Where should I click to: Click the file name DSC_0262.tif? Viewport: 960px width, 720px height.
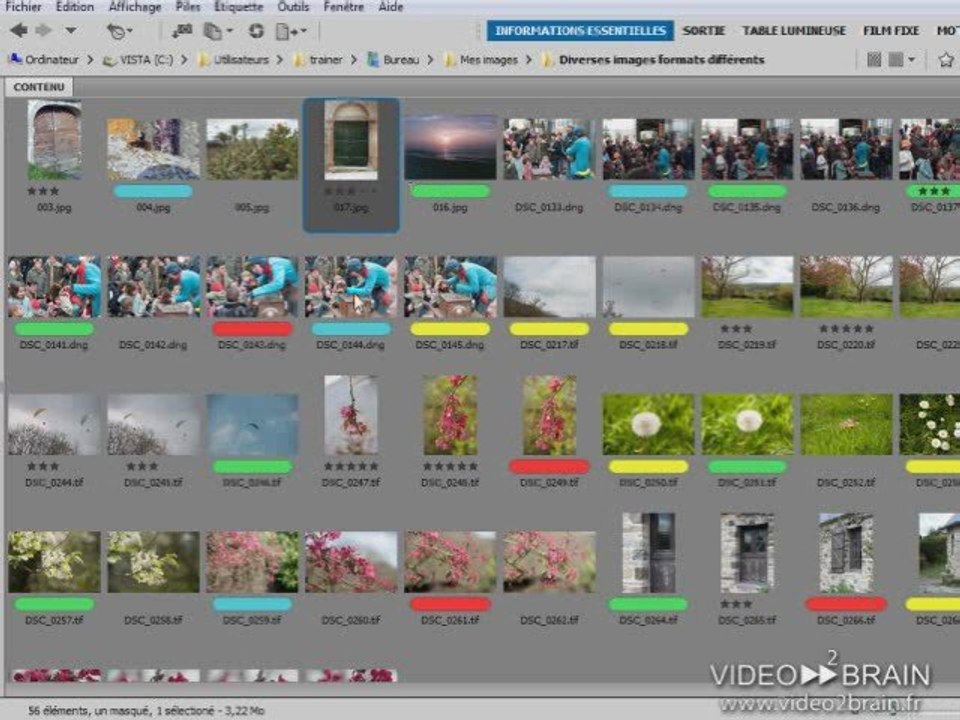click(549, 620)
